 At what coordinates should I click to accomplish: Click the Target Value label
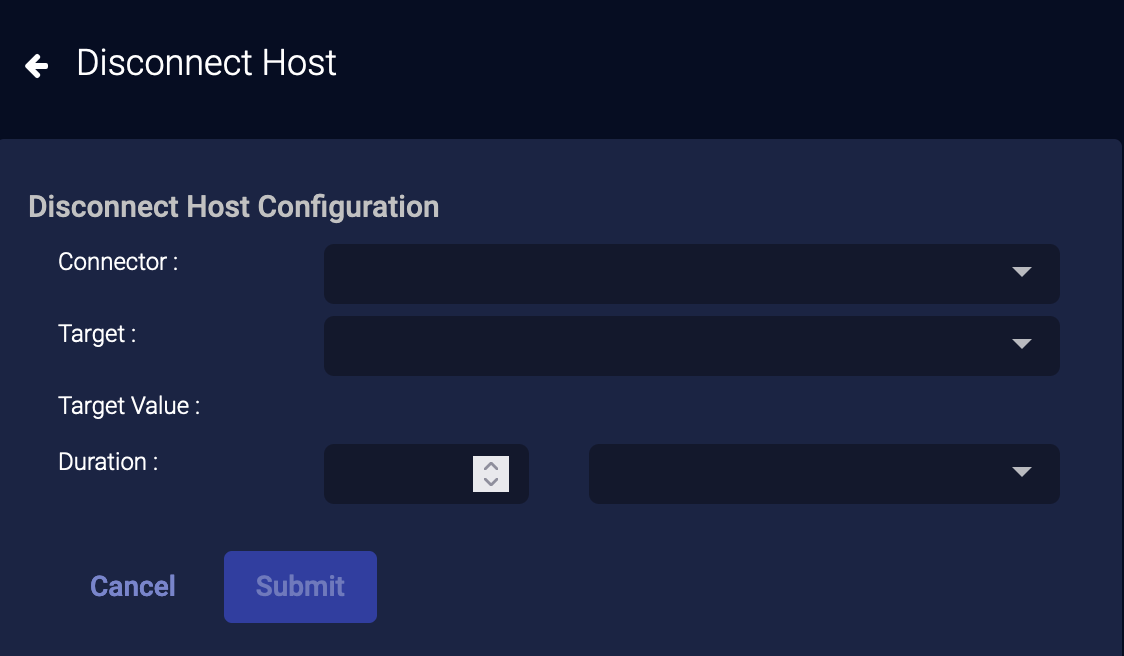click(129, 406)
